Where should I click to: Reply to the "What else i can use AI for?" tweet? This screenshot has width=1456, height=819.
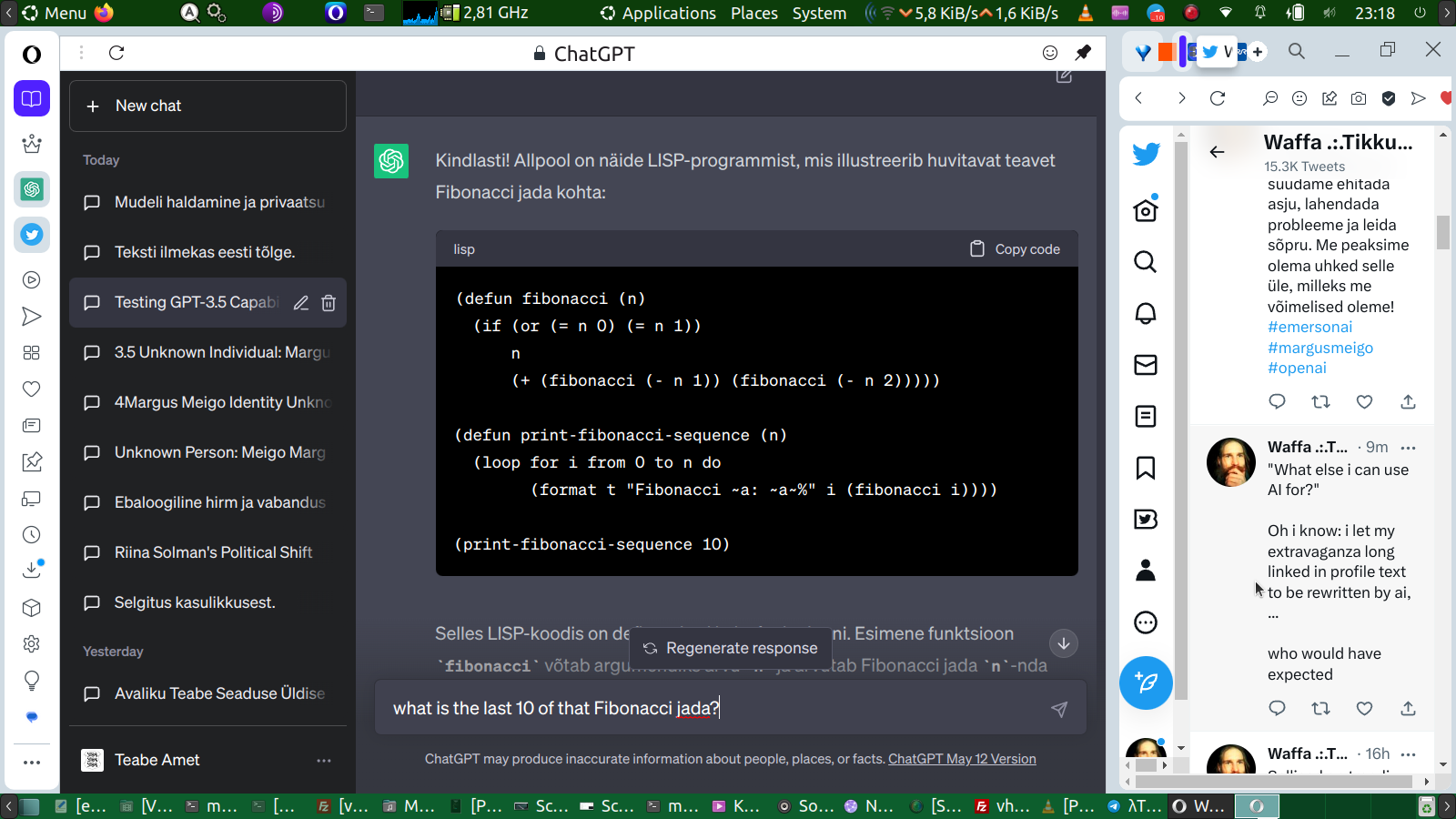[x=1278, y=708]
